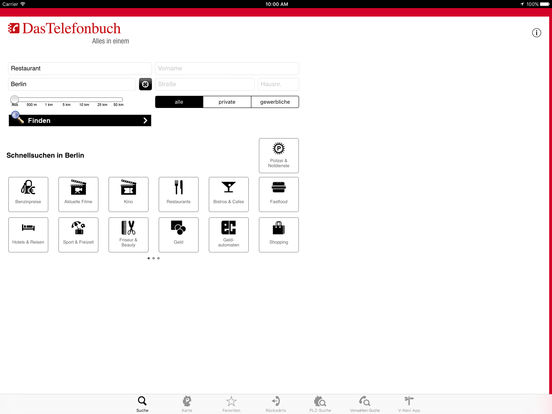Tap the Geldautomaten EC tile
The width and height of the screenshot is (552, 414).
228,235
